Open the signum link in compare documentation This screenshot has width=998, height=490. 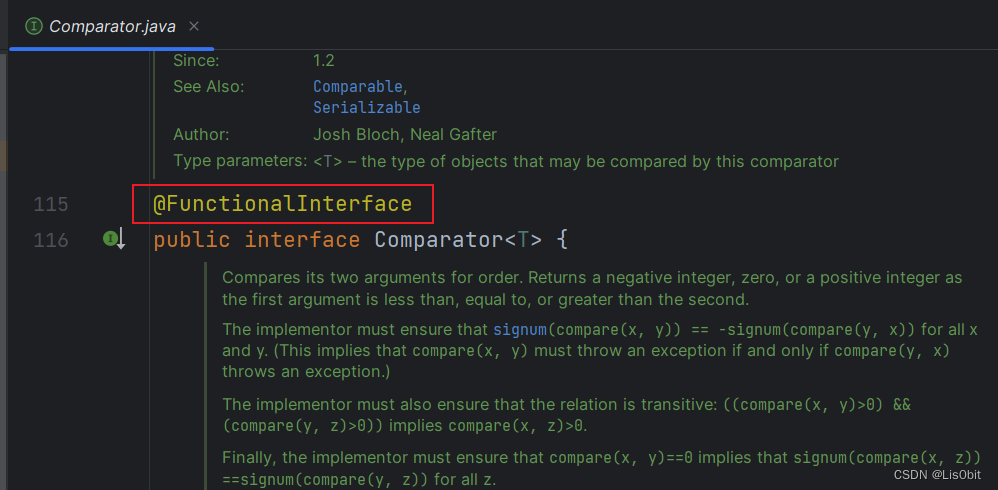click(520, 330)
